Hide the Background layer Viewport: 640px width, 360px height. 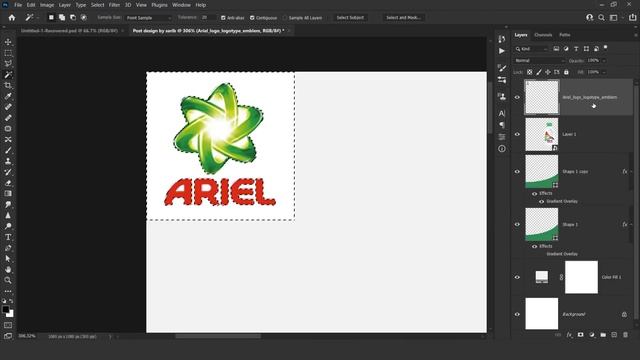[517, 314]
